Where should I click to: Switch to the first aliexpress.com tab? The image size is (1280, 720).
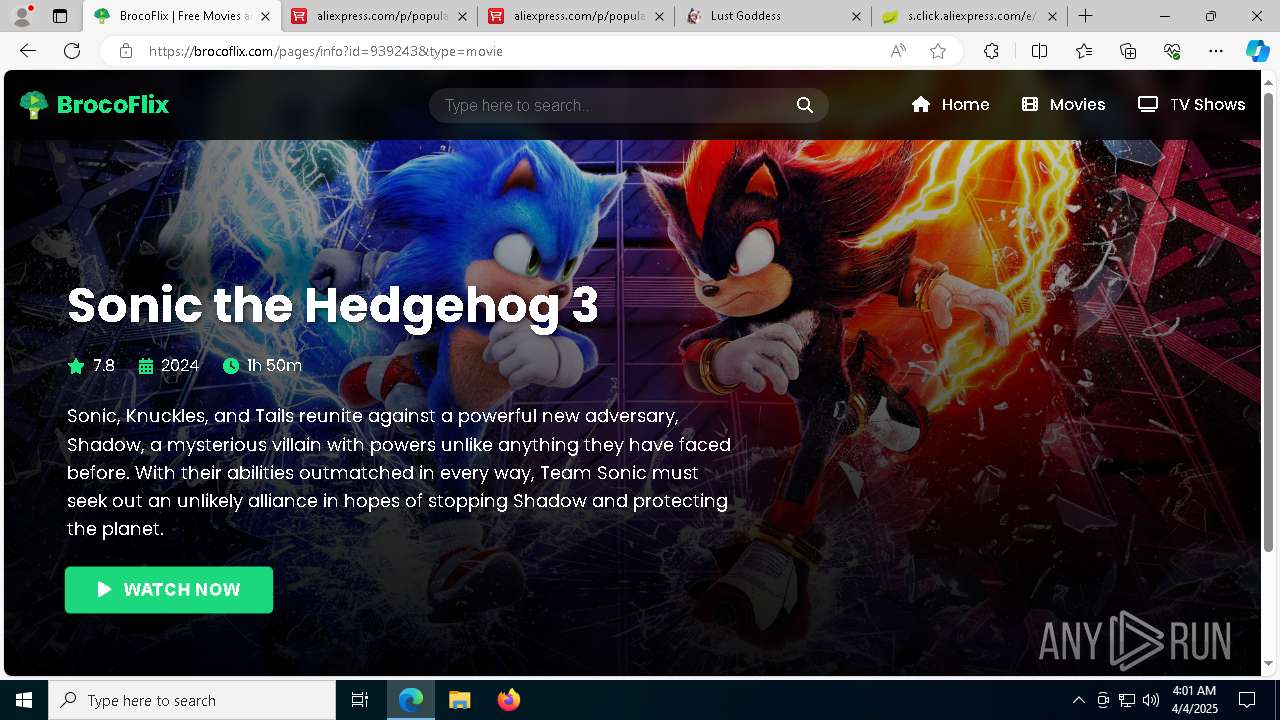click(x=380, y=16)
